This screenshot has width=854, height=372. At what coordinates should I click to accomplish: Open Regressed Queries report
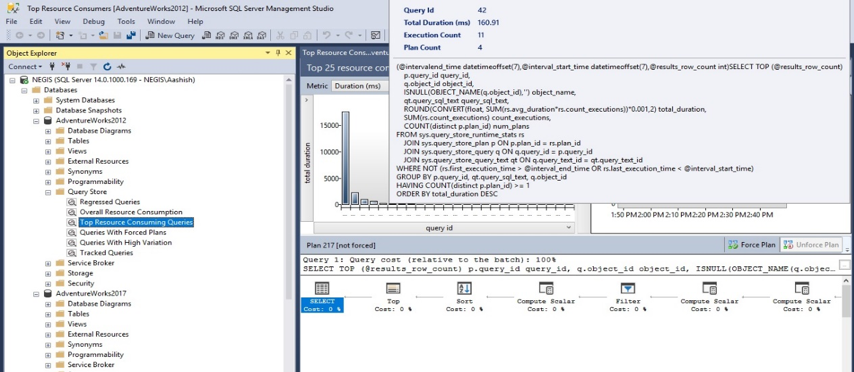109,202
